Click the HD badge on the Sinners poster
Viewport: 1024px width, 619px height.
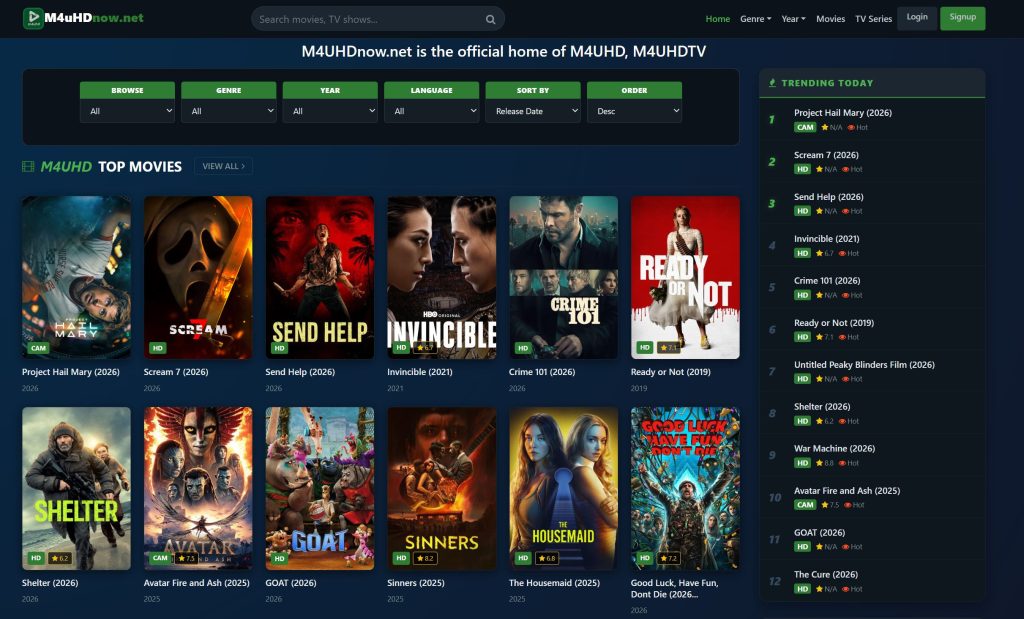[x=402, y=558]
